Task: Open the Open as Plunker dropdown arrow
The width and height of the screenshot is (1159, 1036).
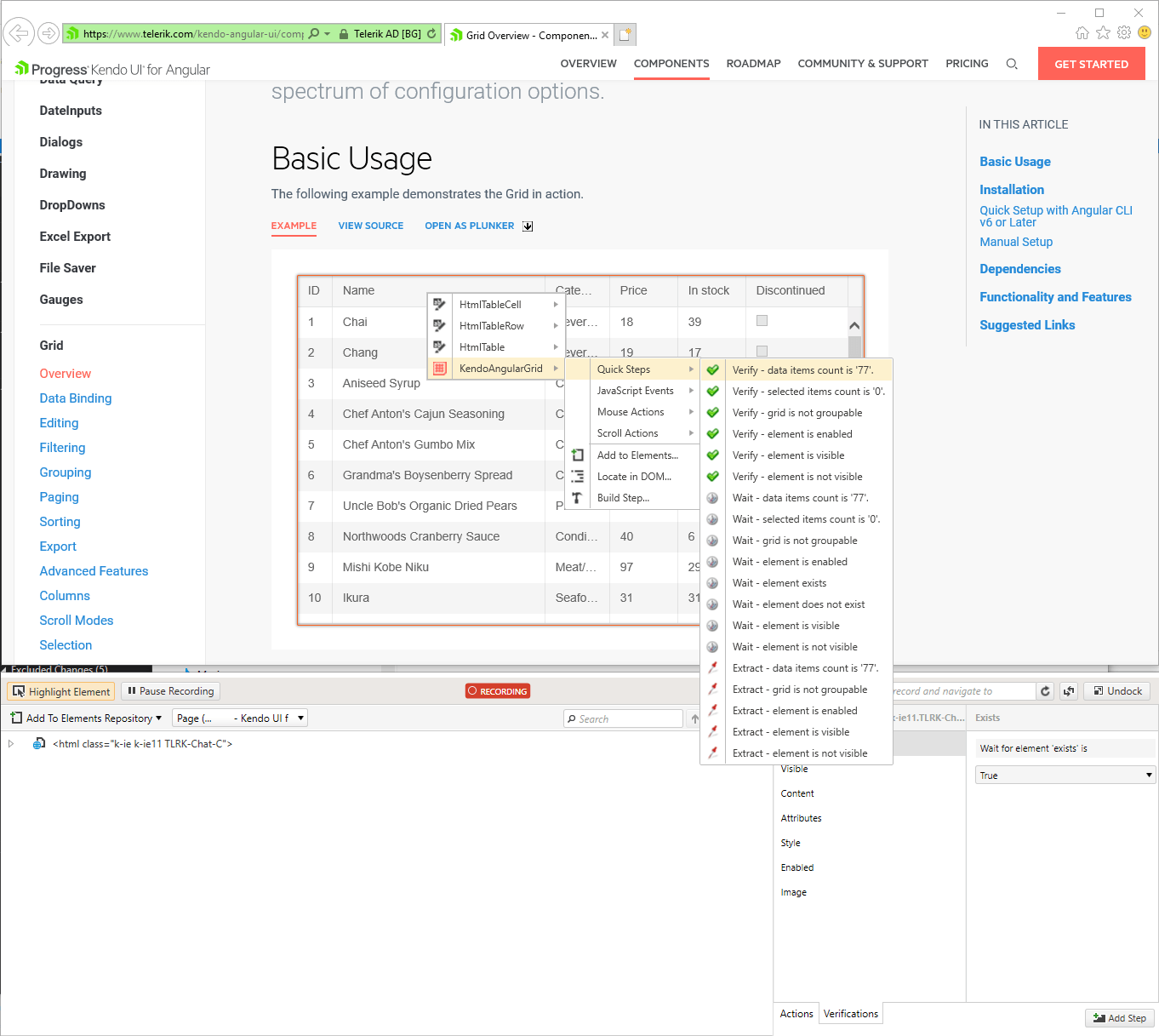Action: [x=528, y=226]
